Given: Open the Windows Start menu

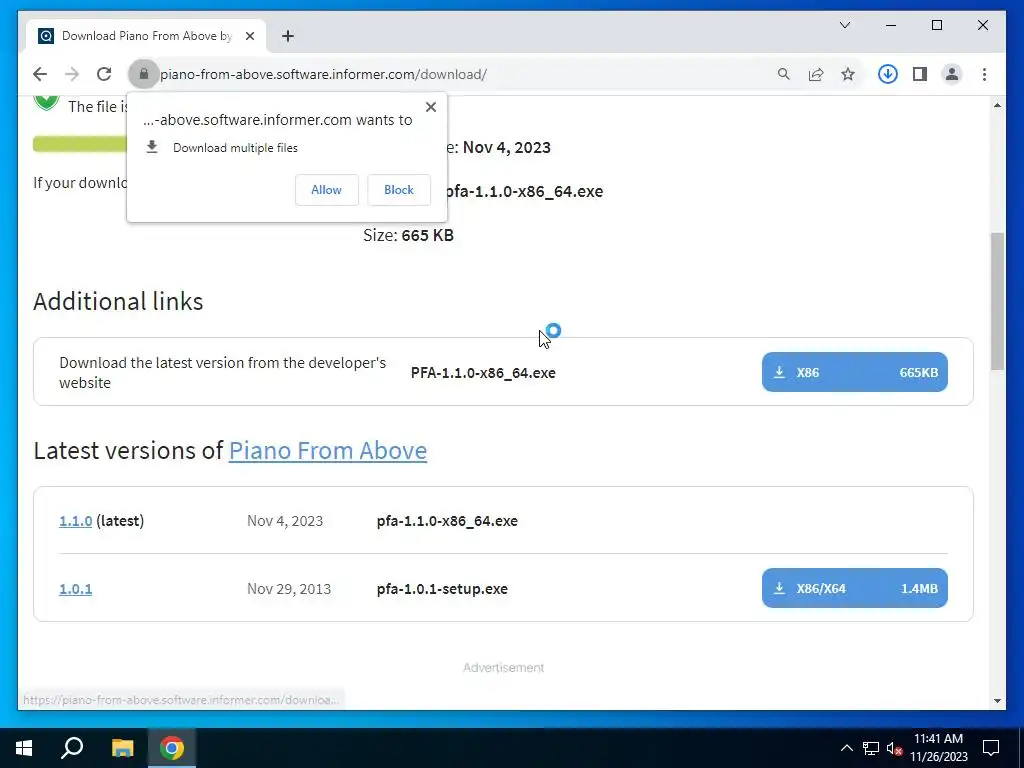Looking at the screenshot, I should pos(24,748).
